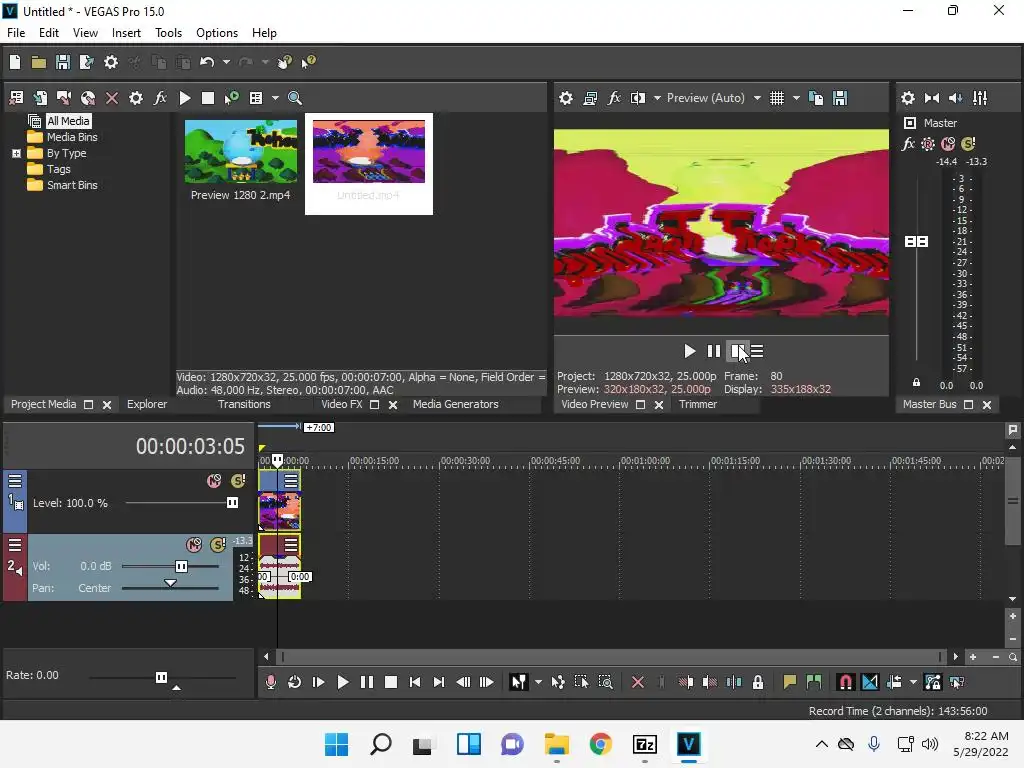Click Go to End in timeline transport
Screen dimensions: 1024x768
(x=439, y=682)
